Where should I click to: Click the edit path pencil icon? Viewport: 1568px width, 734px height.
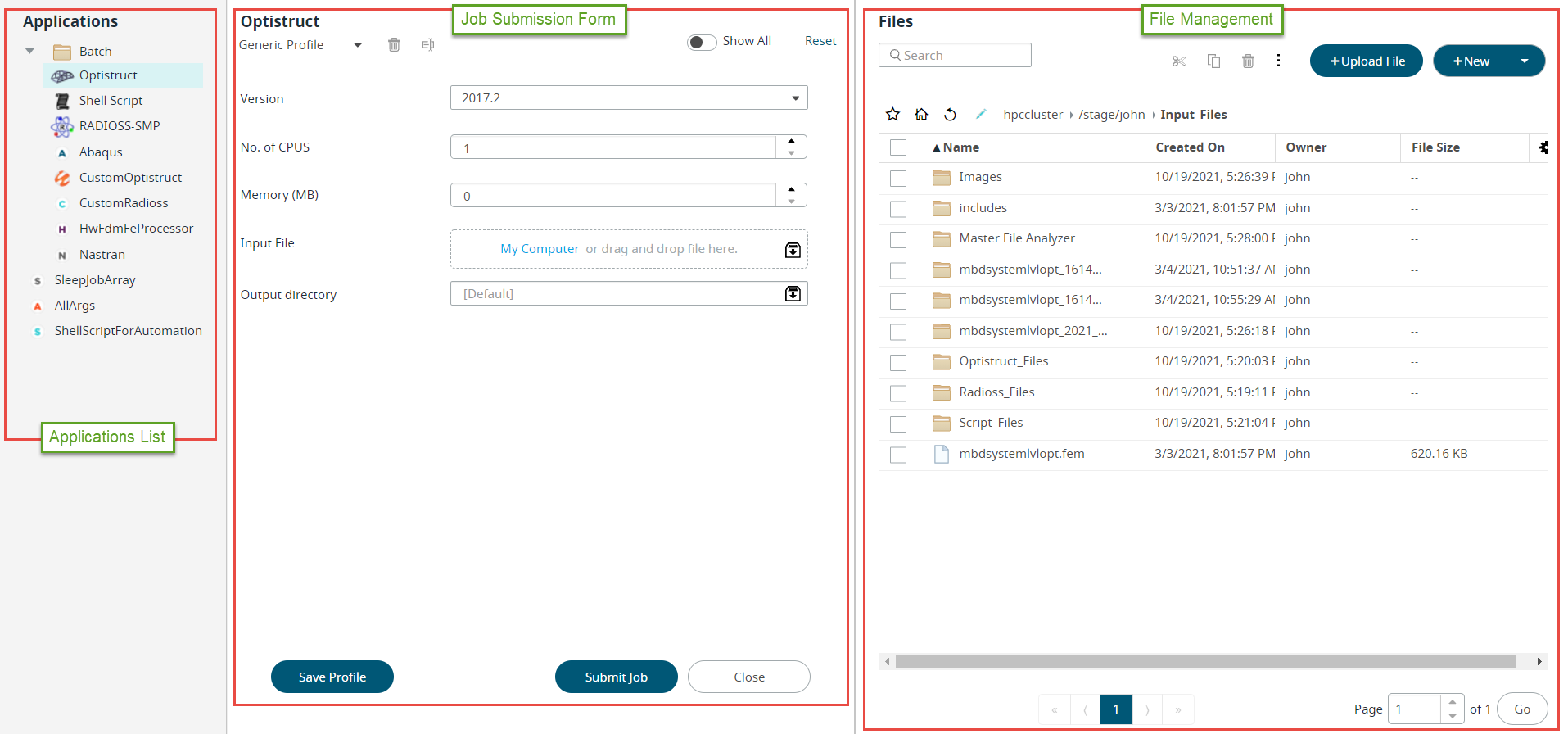pyautogui.click(x=980, y=114)
